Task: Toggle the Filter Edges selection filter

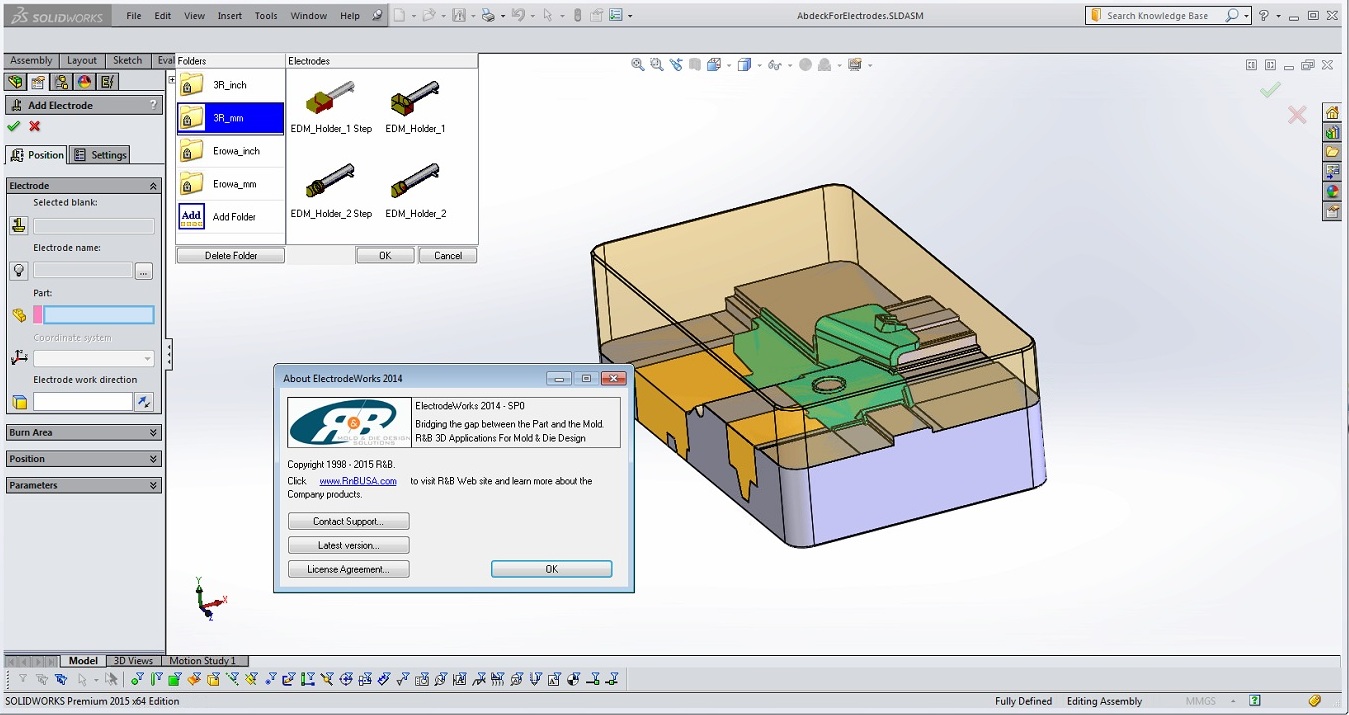Action: point(156,679)
